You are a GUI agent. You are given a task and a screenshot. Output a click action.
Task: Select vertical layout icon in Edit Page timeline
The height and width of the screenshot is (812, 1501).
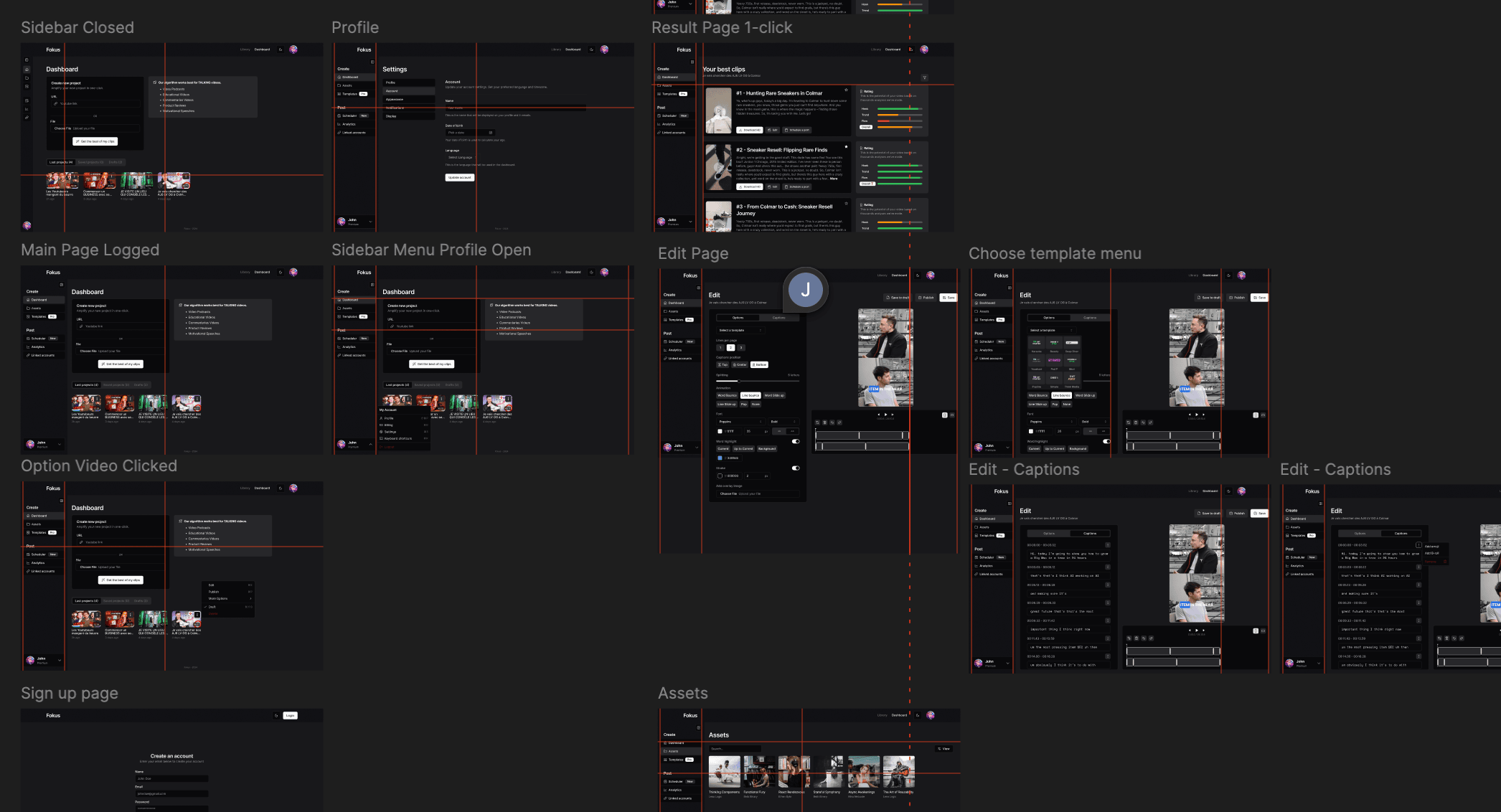[x=944, y=415]
